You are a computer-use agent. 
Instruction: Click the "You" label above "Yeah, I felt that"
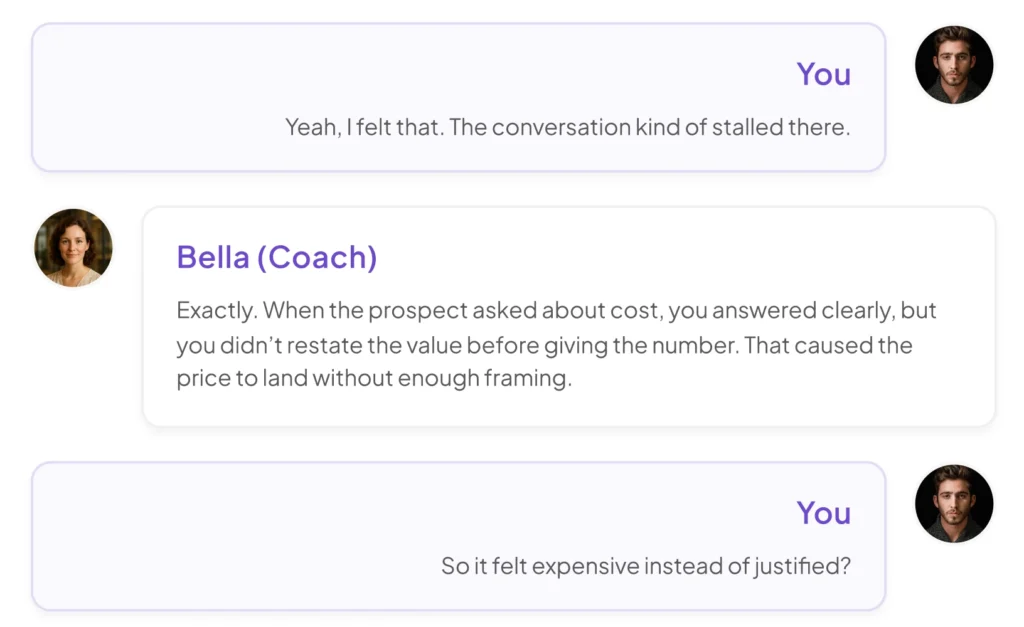click(x=823, y=74)
